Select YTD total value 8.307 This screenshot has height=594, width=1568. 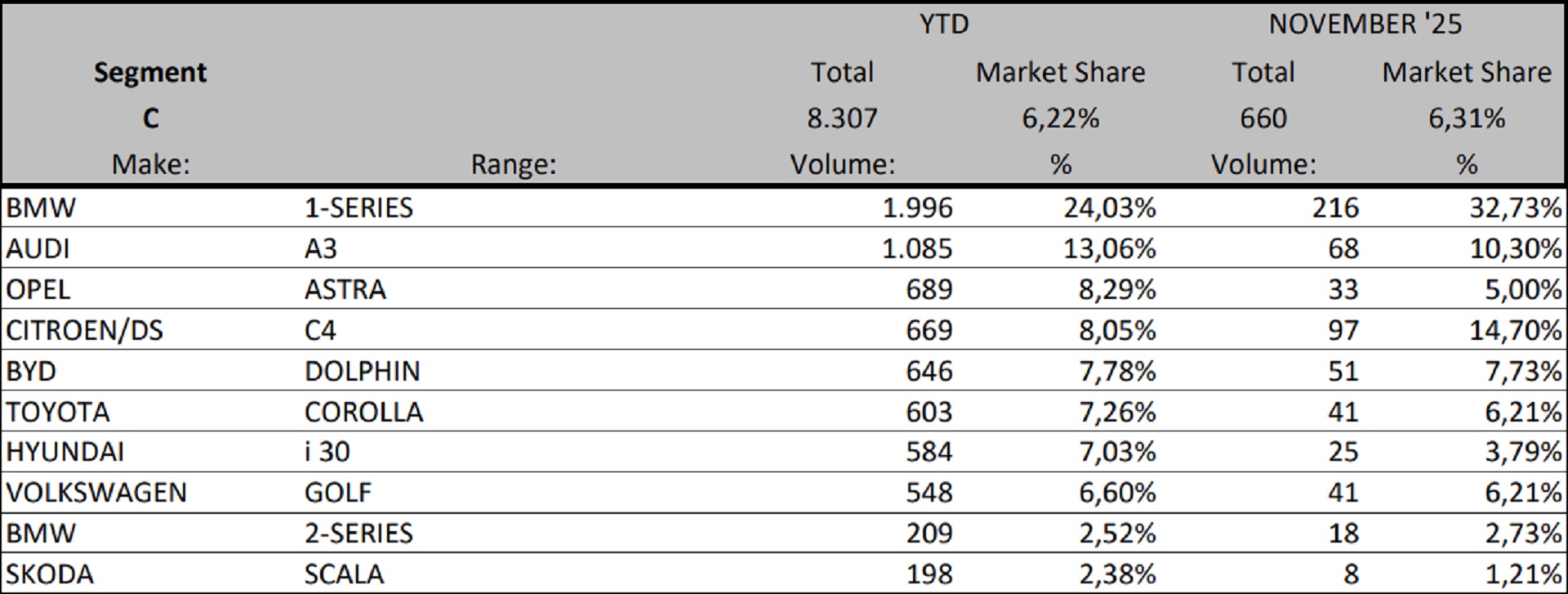pyautogui.click(x=842, y=118)
